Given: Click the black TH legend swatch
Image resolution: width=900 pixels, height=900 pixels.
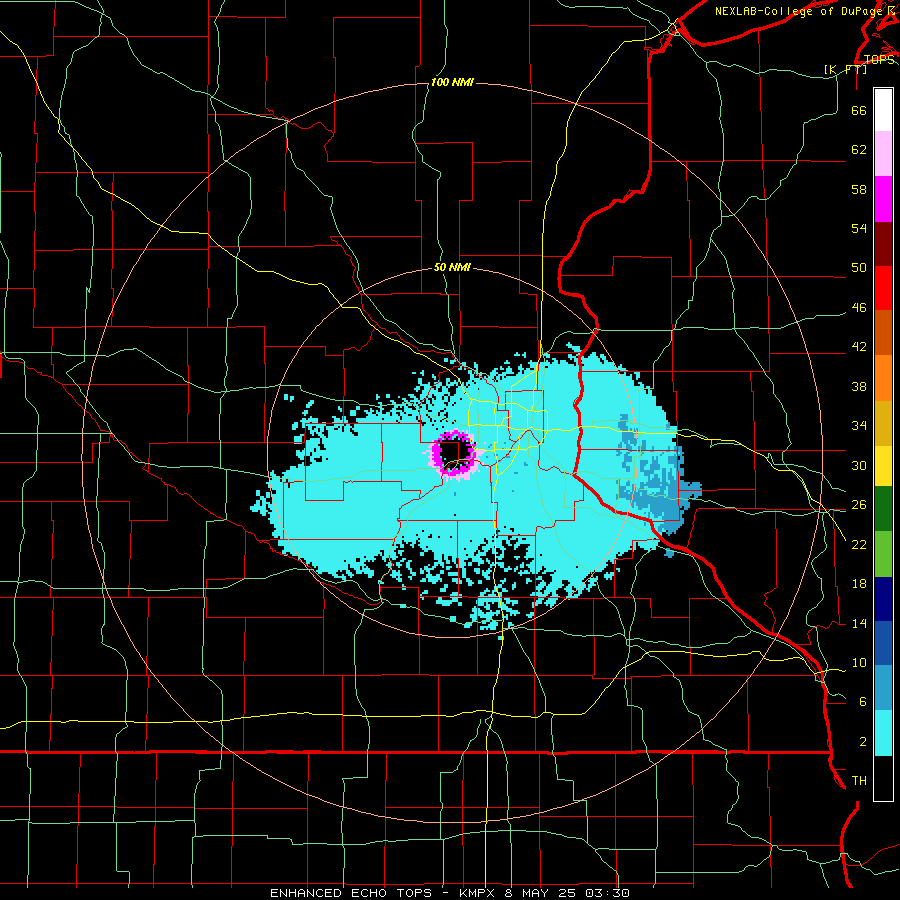Looking at the screenshot, I should click(x=883, y=778).
